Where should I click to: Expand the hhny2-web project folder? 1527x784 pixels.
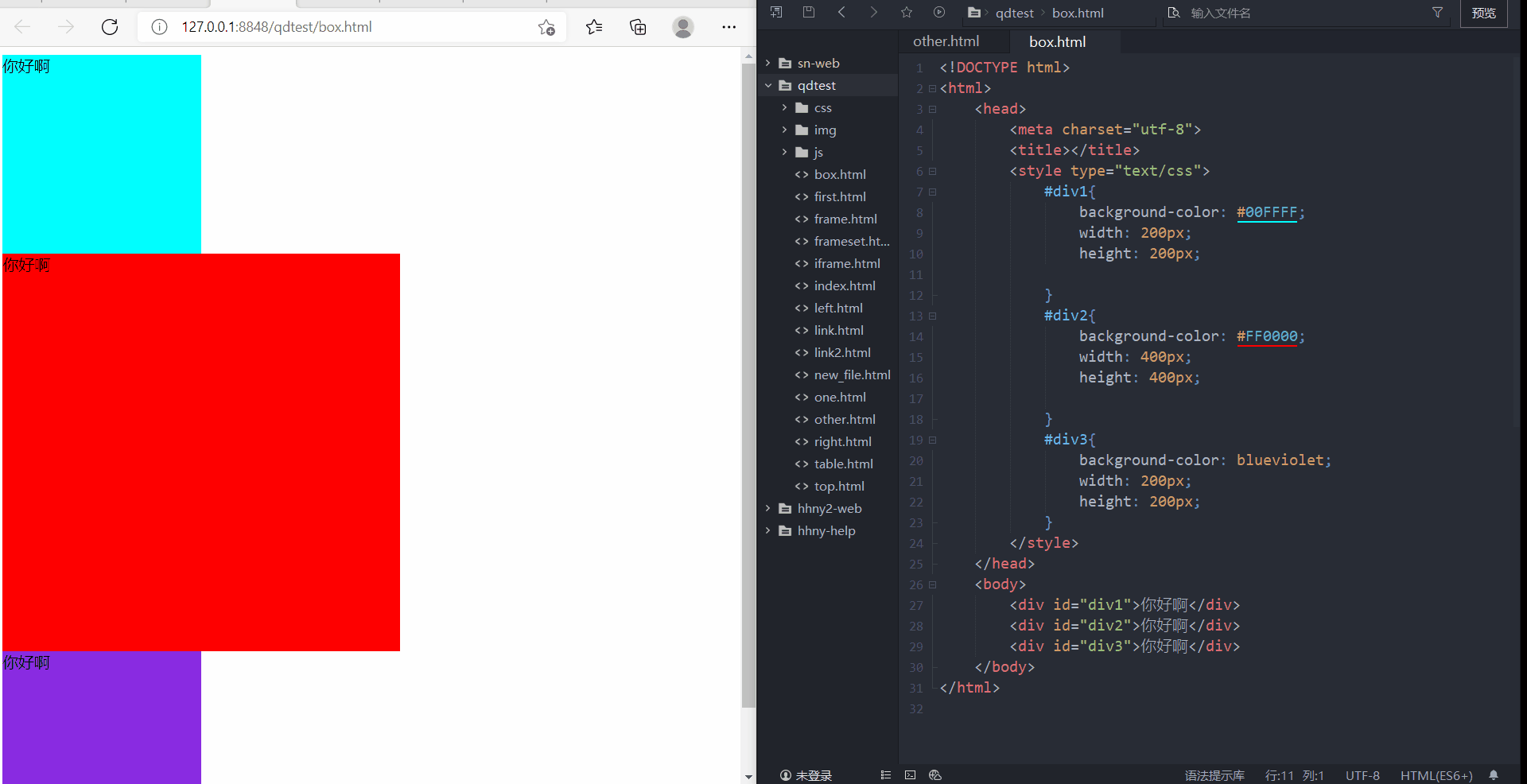coord(767,508)
